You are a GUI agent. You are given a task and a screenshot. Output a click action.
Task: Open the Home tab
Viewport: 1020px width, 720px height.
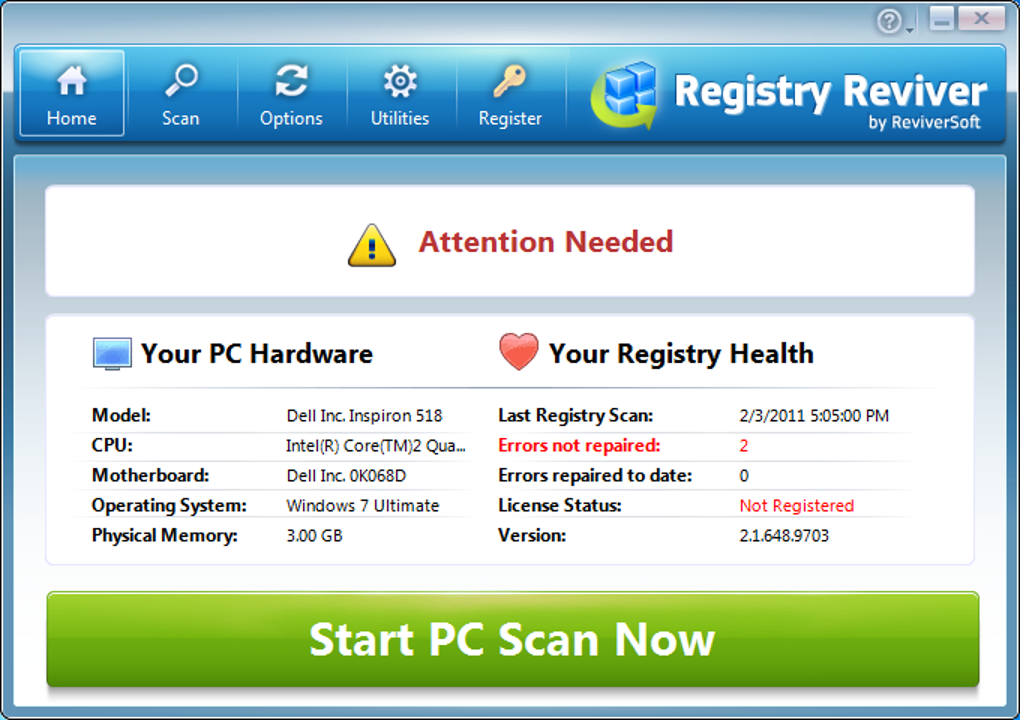pyautogui.click(x=72, y=93)
